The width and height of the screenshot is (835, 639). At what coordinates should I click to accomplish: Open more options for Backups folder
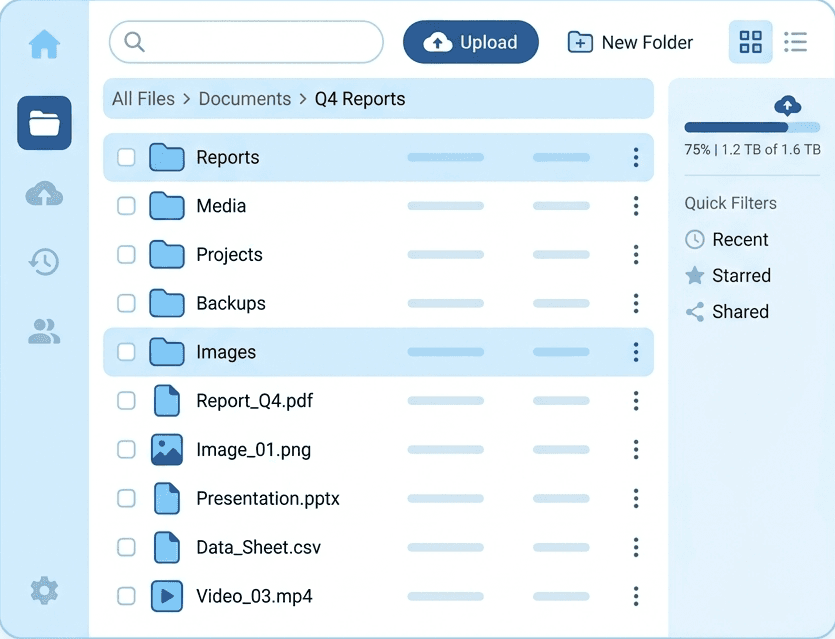[x=636, y=303]
